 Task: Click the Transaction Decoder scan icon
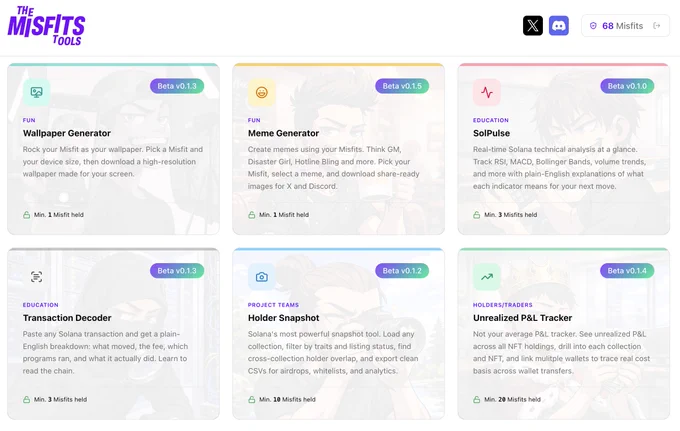(x=36, y=277)
